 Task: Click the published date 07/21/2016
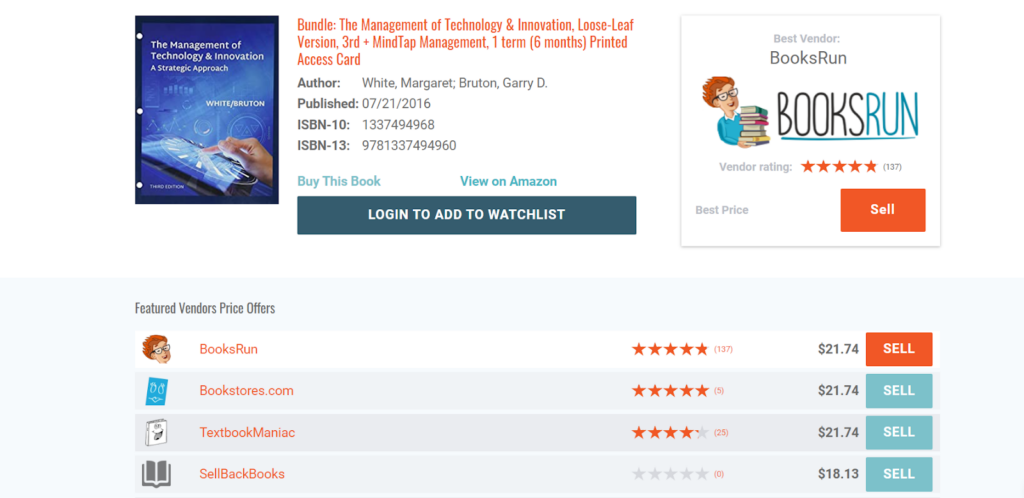coord(396,104)
